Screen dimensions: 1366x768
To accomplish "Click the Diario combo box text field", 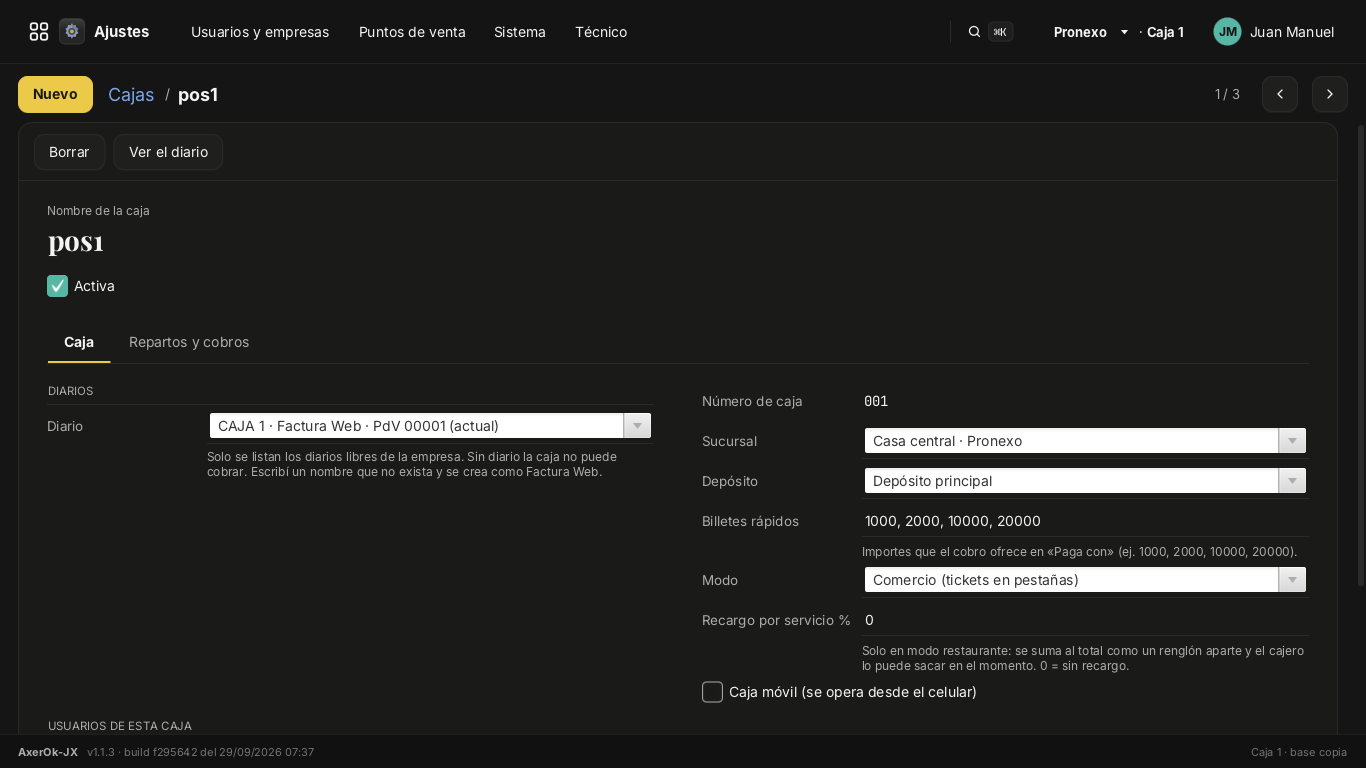I will [417, 426].
